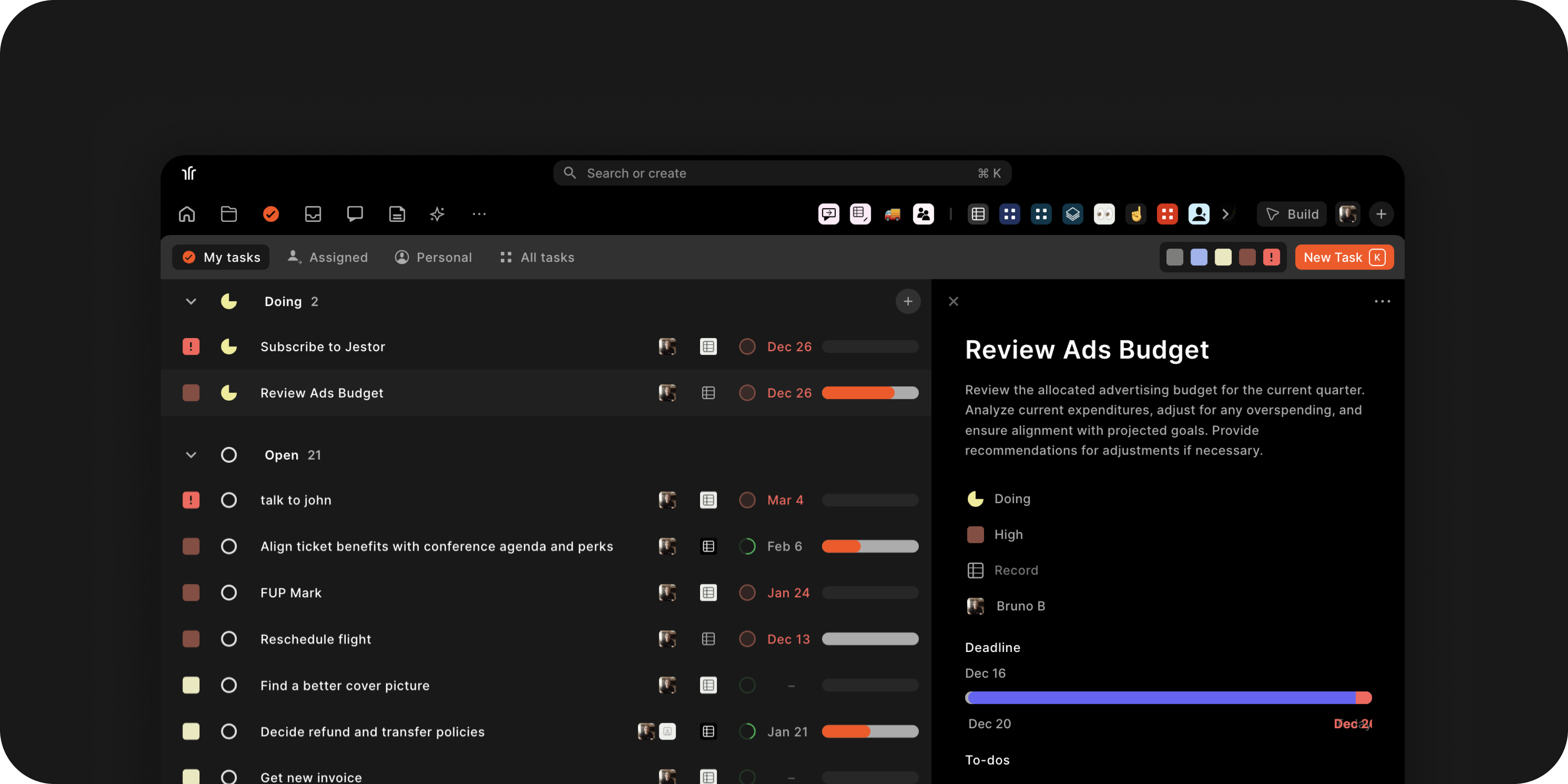
Task: Switch to the Assigned tab
Action: tap(328, 257)
